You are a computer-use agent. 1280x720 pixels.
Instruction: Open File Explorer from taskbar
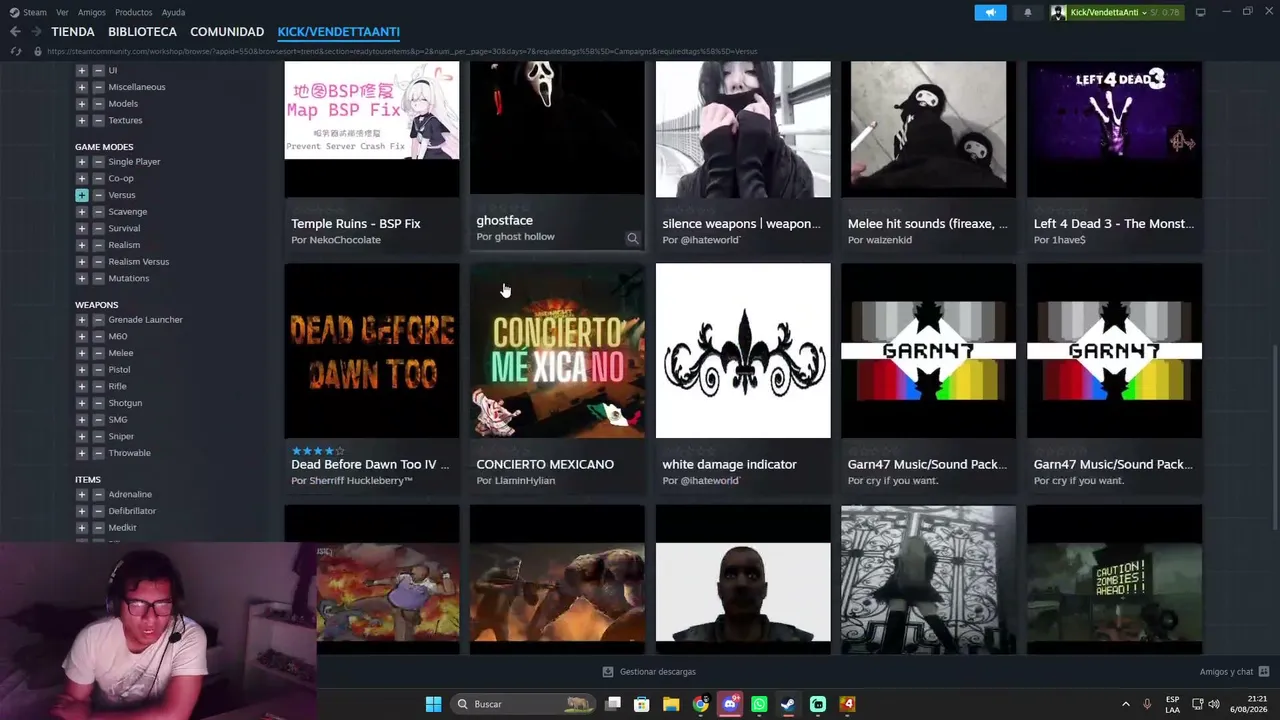click(671, 704)
